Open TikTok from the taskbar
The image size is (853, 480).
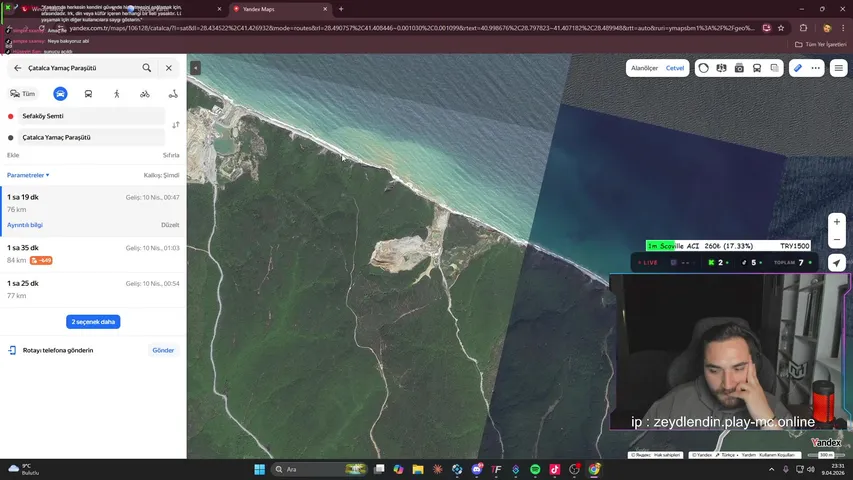(555, 469)
